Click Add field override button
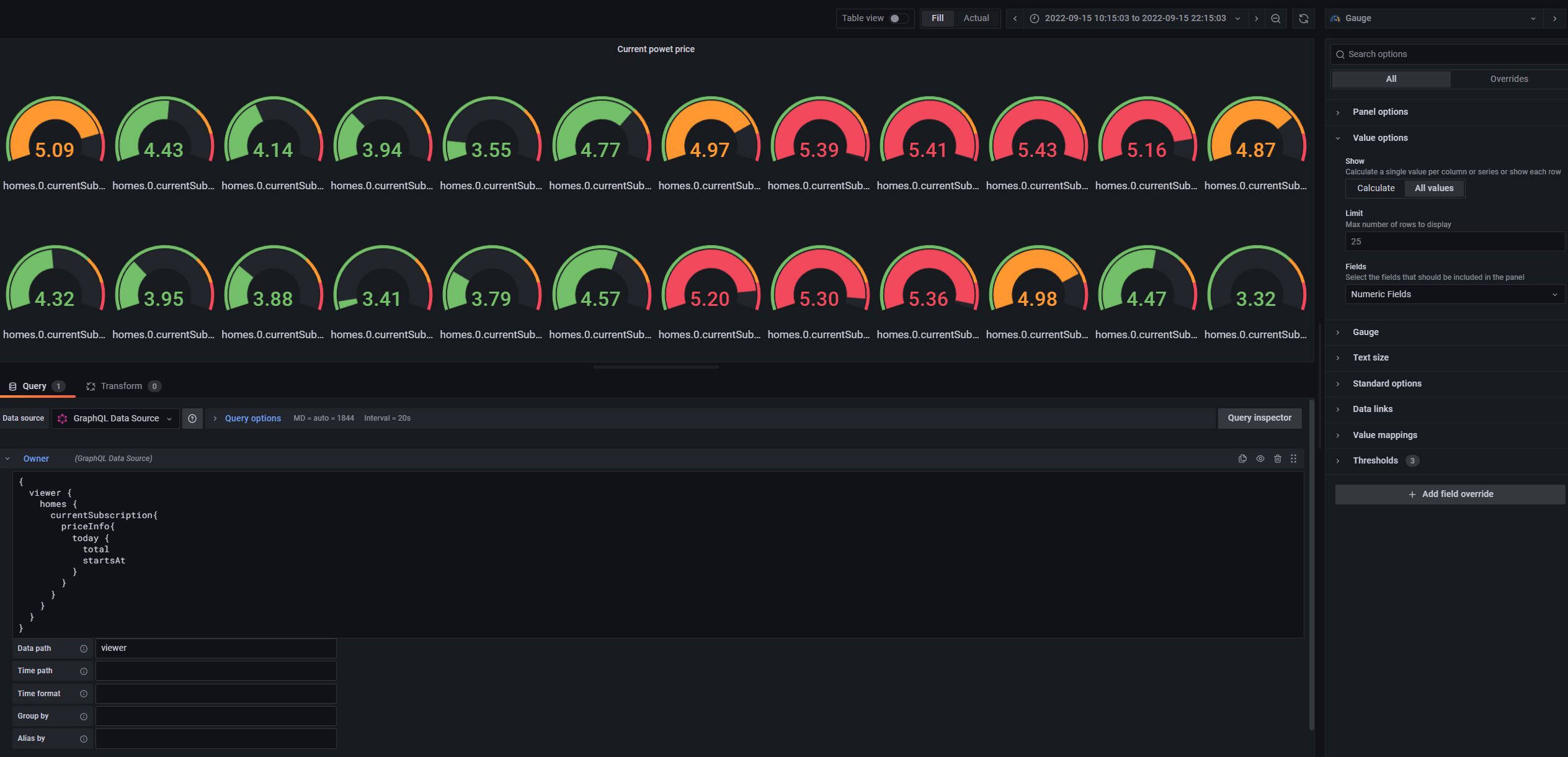Image resolution: width=1568 pixels, height=757 pixels. (x=1450, y=494)
